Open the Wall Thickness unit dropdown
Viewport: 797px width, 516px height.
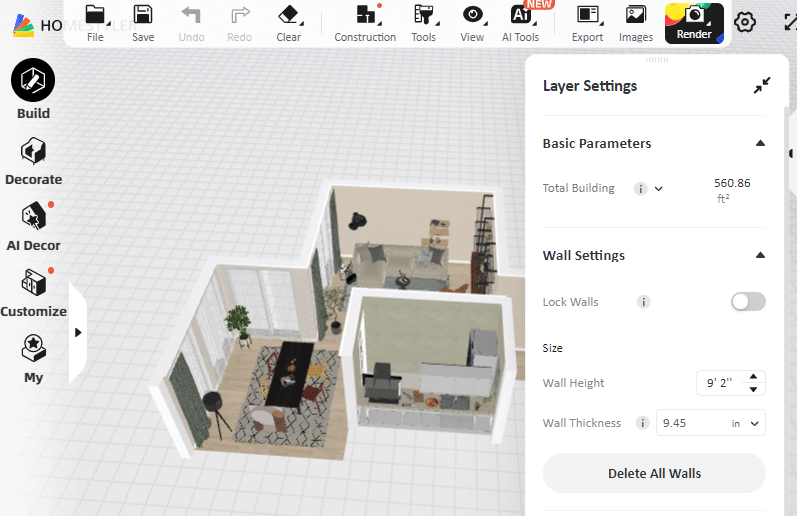click(746, 424)
